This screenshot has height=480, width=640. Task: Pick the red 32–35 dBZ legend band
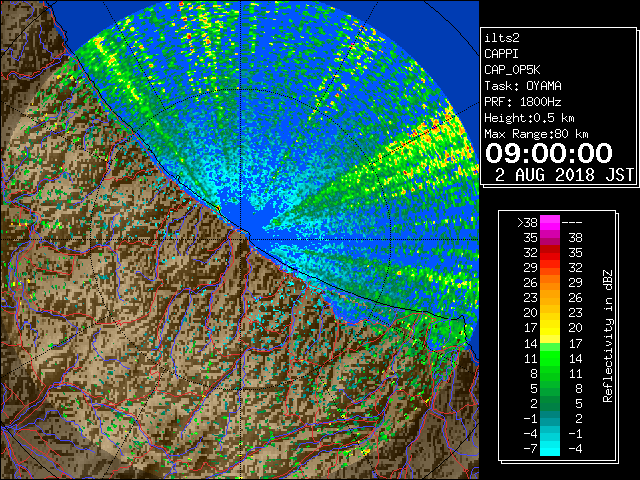[550, 253]
